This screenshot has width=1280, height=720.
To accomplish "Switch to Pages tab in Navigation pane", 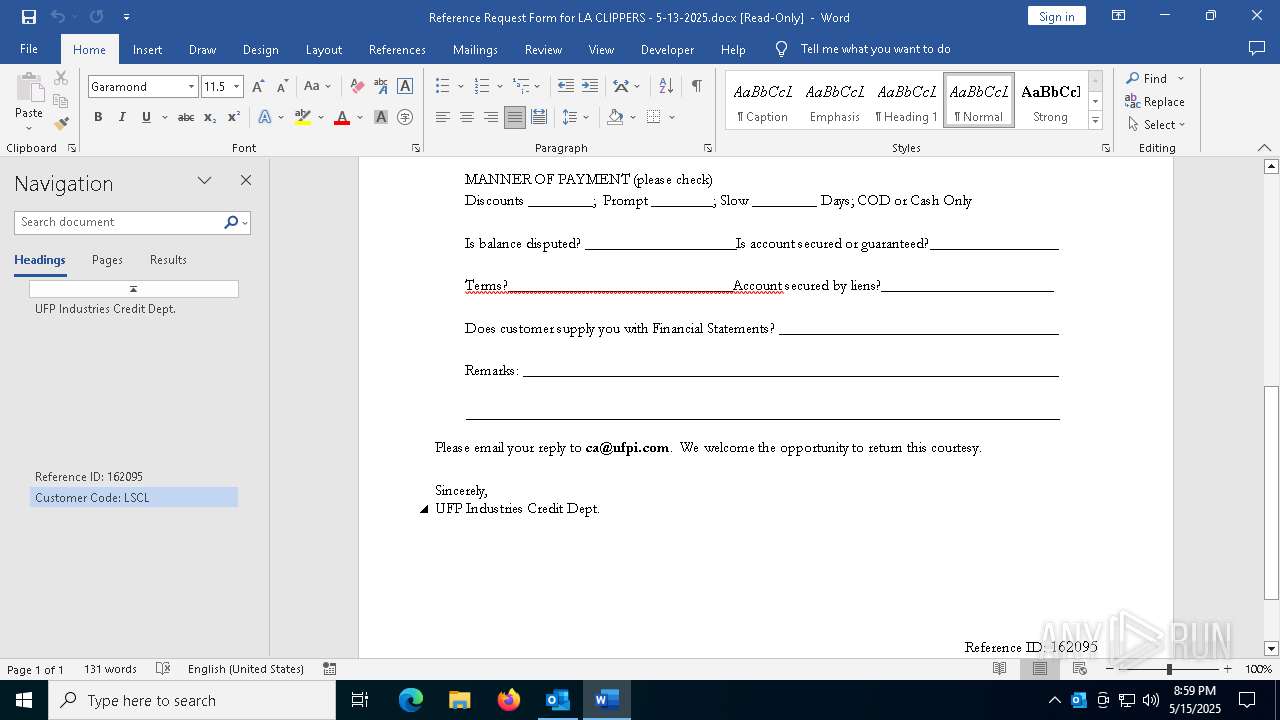I will click(x=107, y=260).
